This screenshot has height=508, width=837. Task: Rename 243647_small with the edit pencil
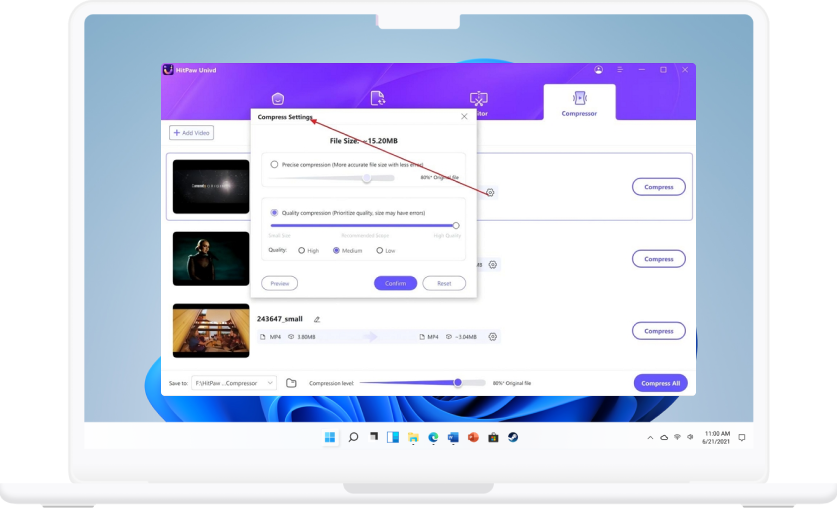317,319
